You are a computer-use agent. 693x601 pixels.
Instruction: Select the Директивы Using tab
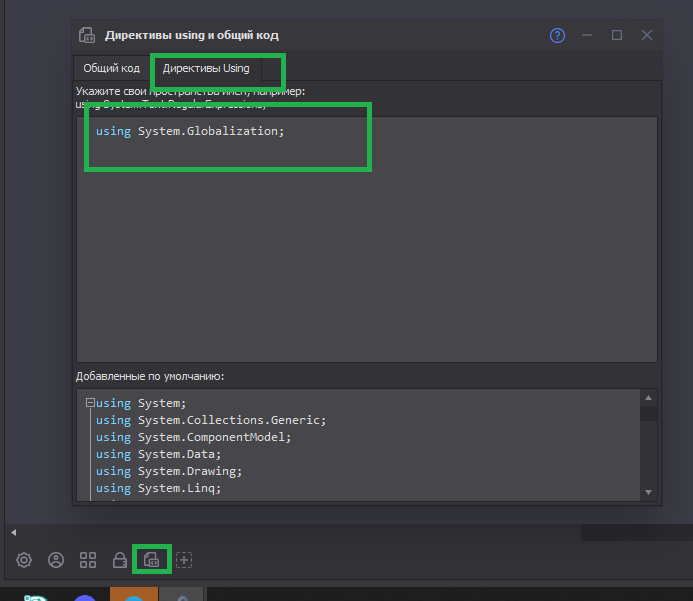pos(206,69)
